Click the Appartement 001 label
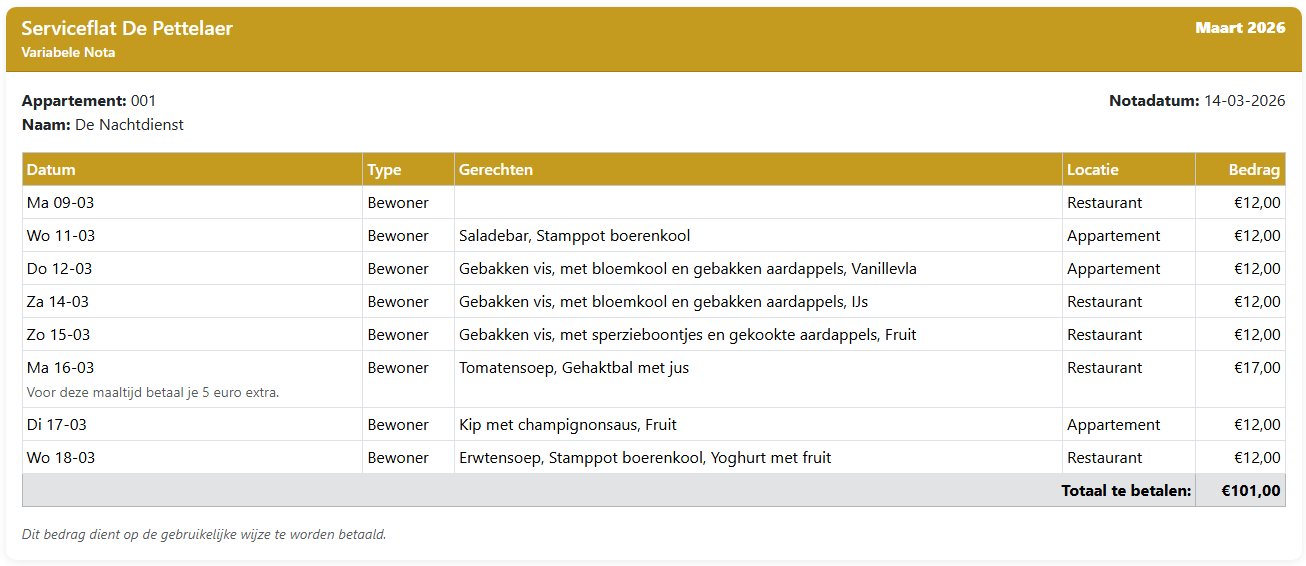This screenshot has height=566, width=1306. [x=89, y=101]
